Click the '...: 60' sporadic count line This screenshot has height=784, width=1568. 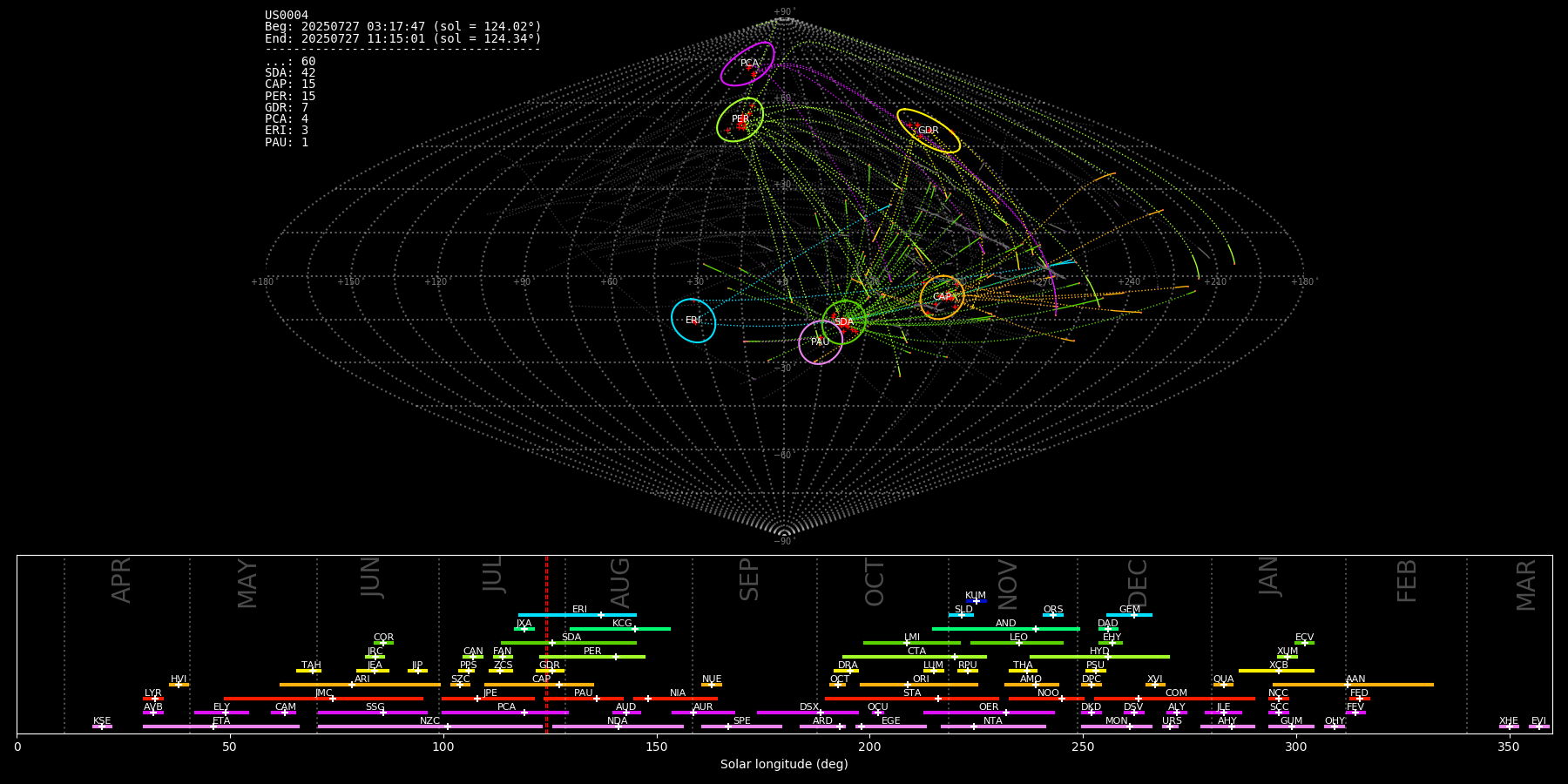[290, 62]
